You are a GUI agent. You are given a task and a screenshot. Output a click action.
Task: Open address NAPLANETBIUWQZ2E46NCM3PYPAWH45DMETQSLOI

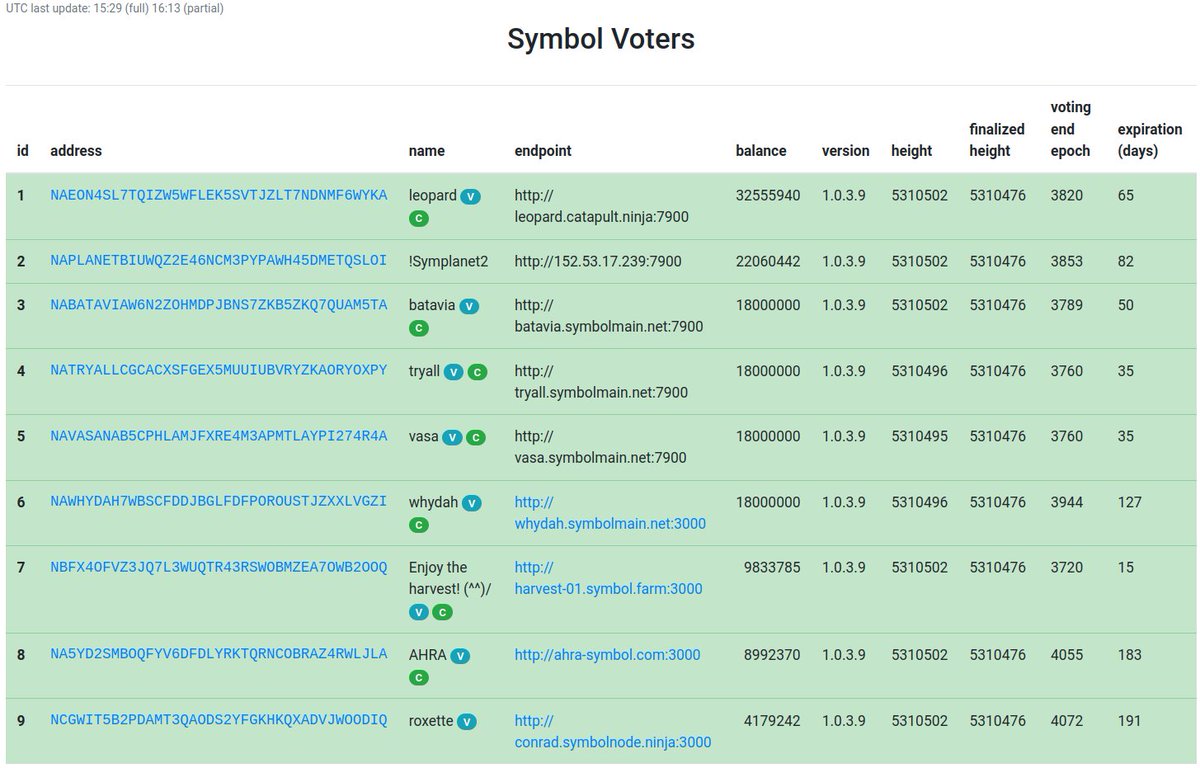pyautogui.click(x=219, y=261)
